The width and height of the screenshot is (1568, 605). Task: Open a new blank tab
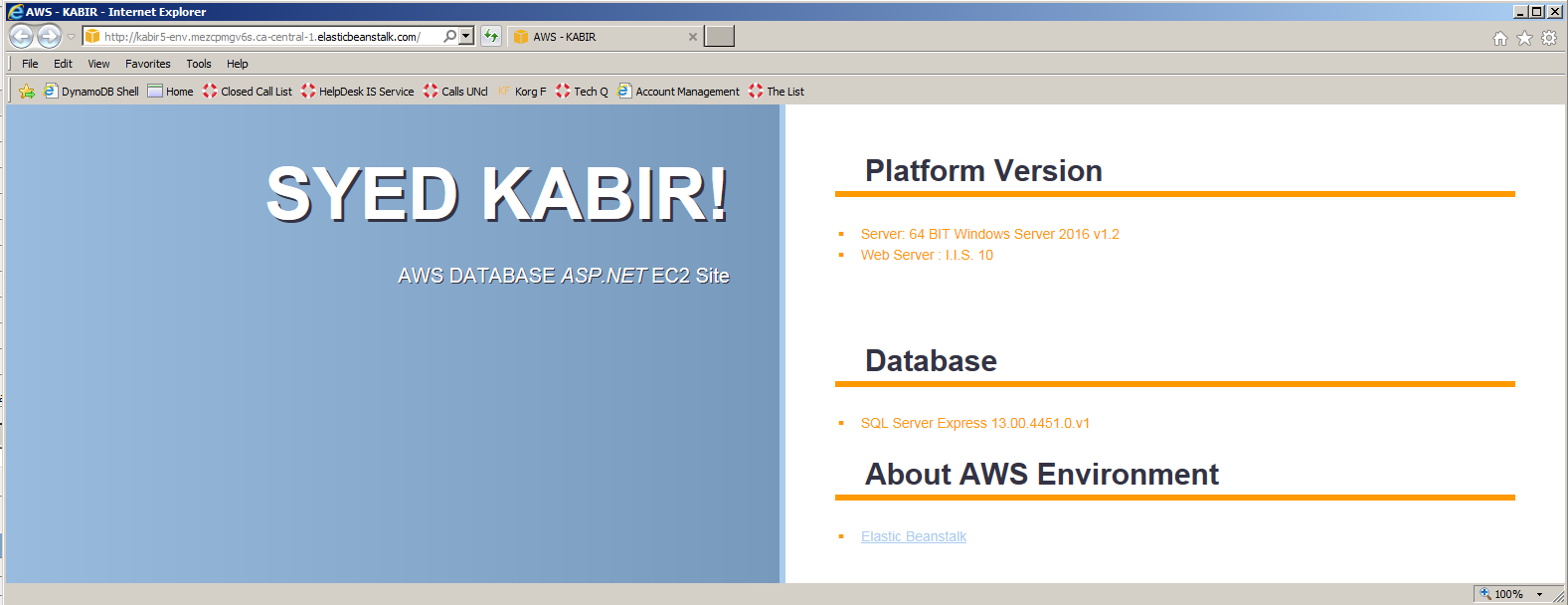click(719, 37)
